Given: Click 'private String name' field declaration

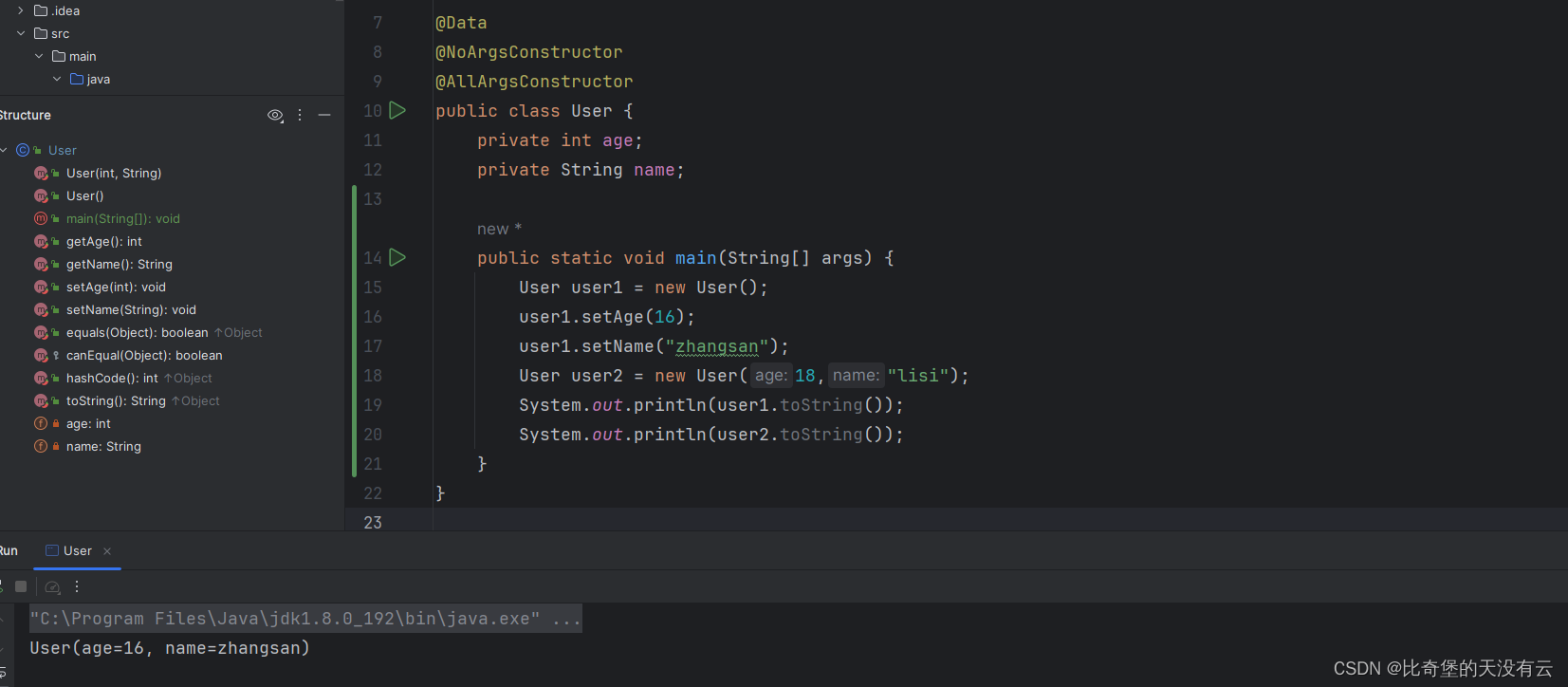Looking at the screenshot, I should (581, 170).
